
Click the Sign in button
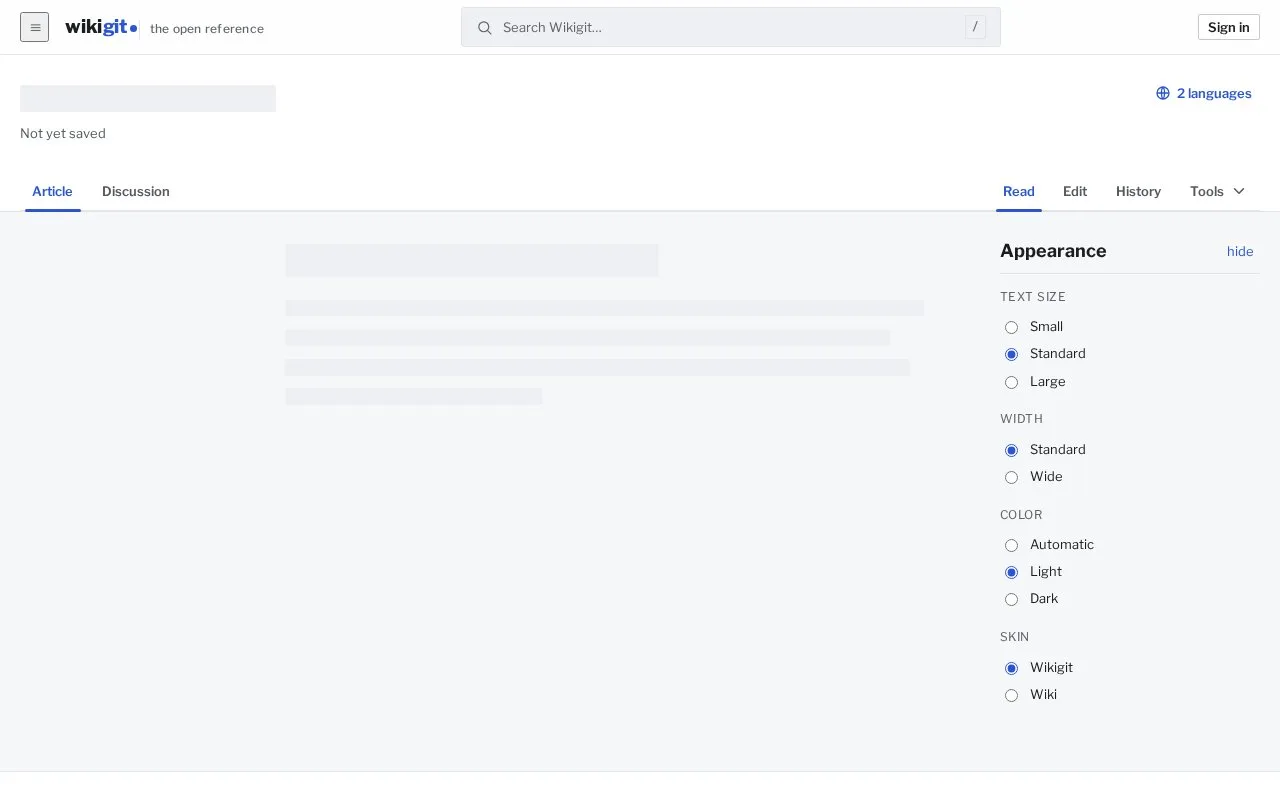[x=1229, y=27]
